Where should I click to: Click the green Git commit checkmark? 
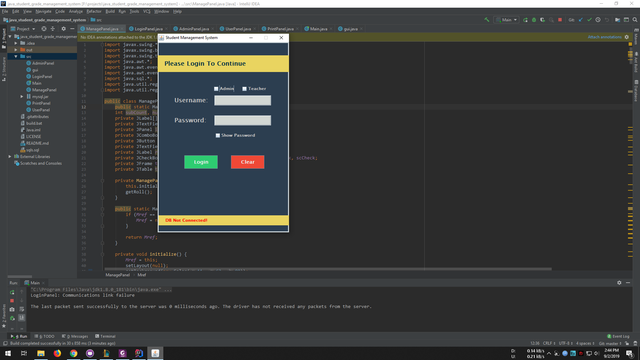tap(589, 20)
